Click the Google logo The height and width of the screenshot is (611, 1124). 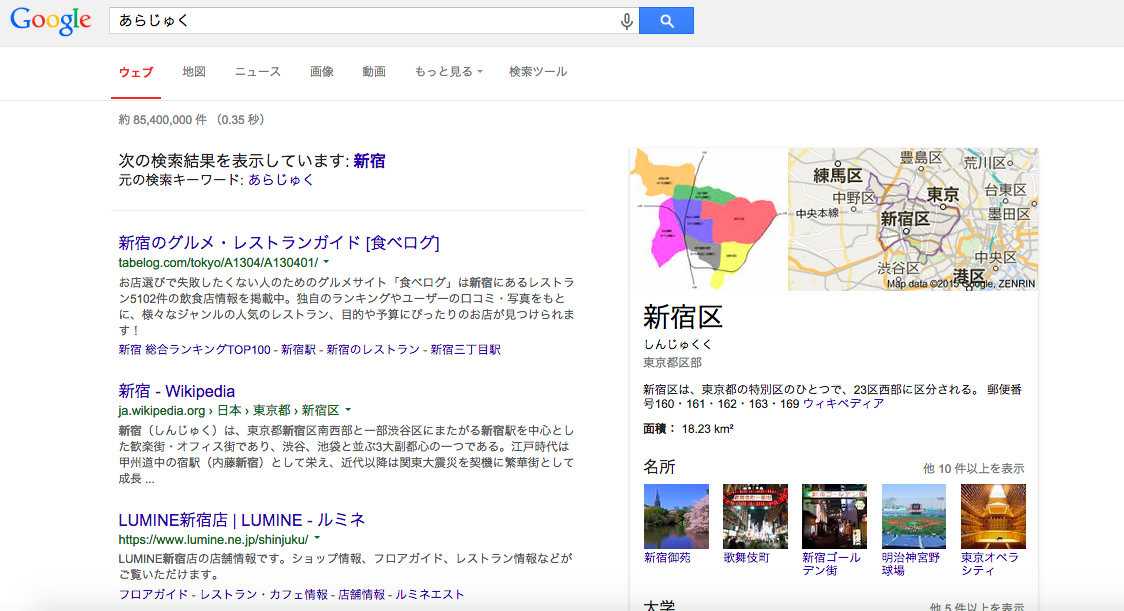point(51,20)
